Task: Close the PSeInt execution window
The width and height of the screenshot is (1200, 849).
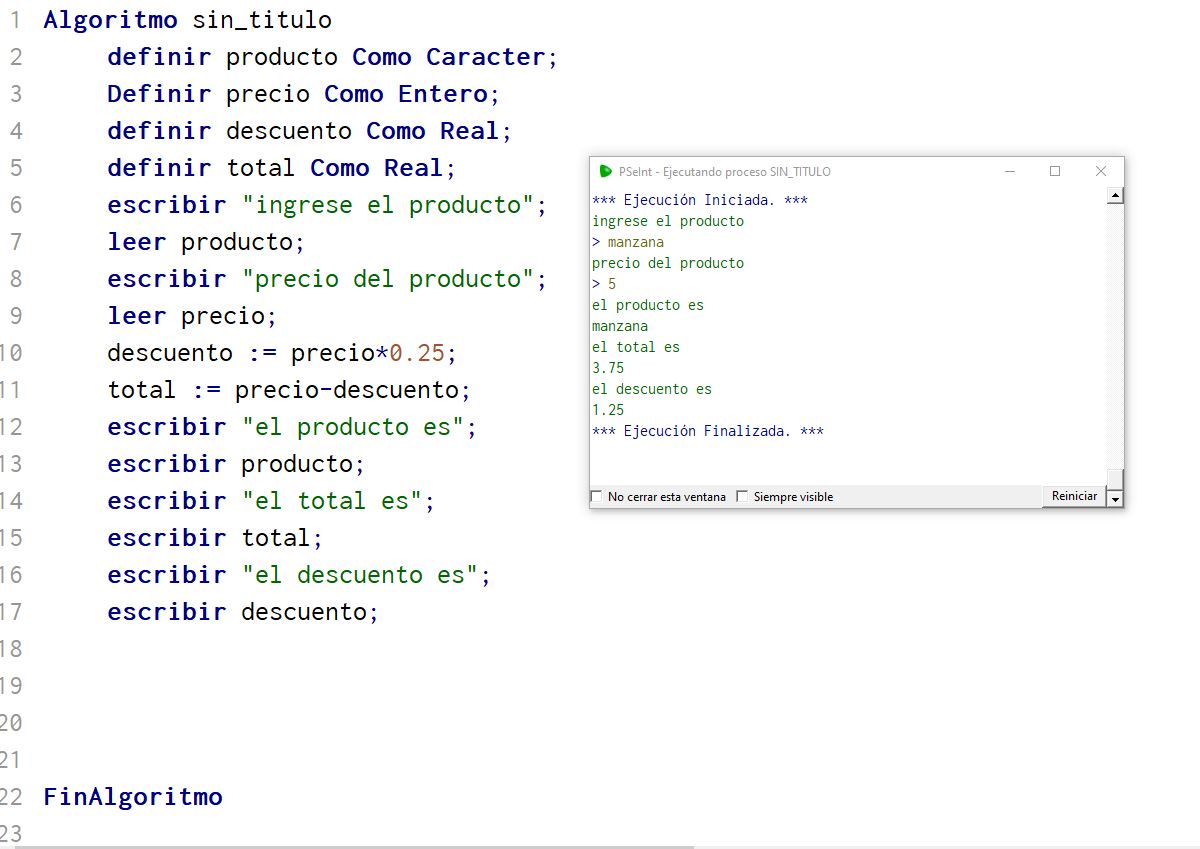Action: [1100, 171]
